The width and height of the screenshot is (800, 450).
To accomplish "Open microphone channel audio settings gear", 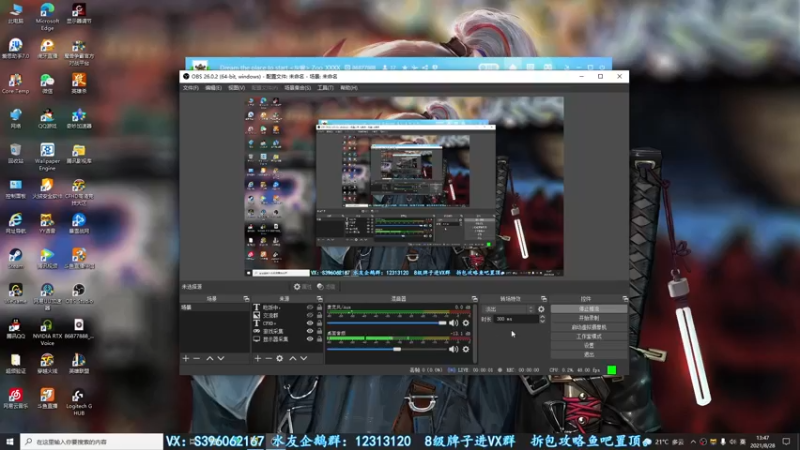I will [x=466, y=323].
